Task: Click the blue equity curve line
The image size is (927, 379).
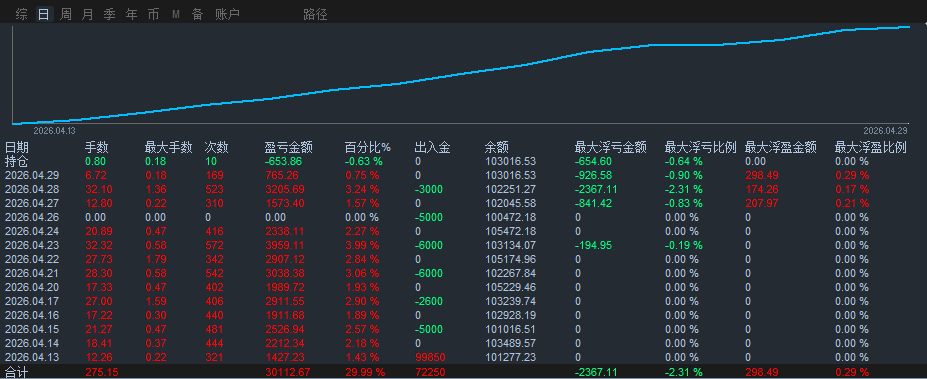Action: (461, 73)
